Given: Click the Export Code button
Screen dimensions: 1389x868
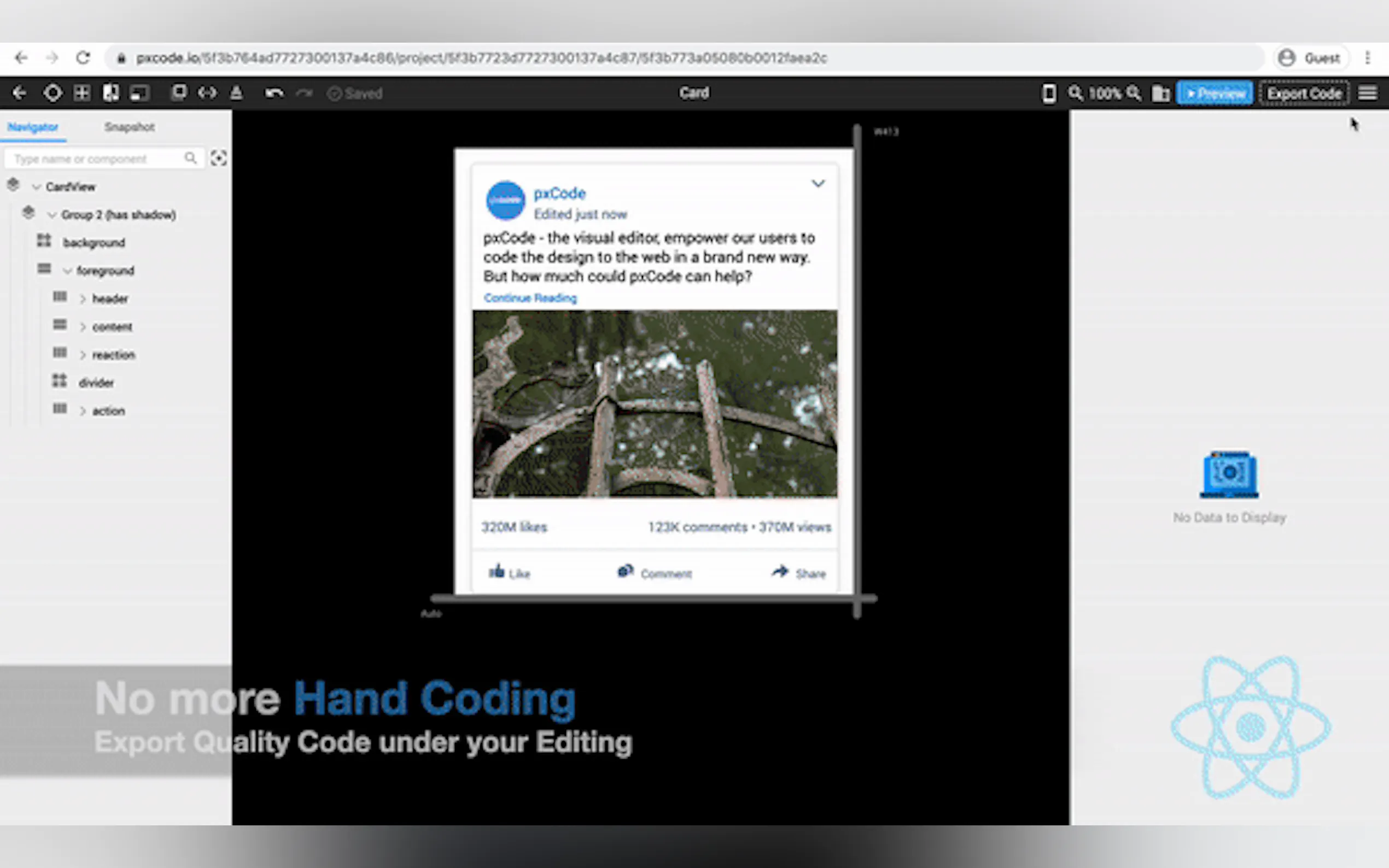Looking at the screenshot, I should pos(1304,93).
